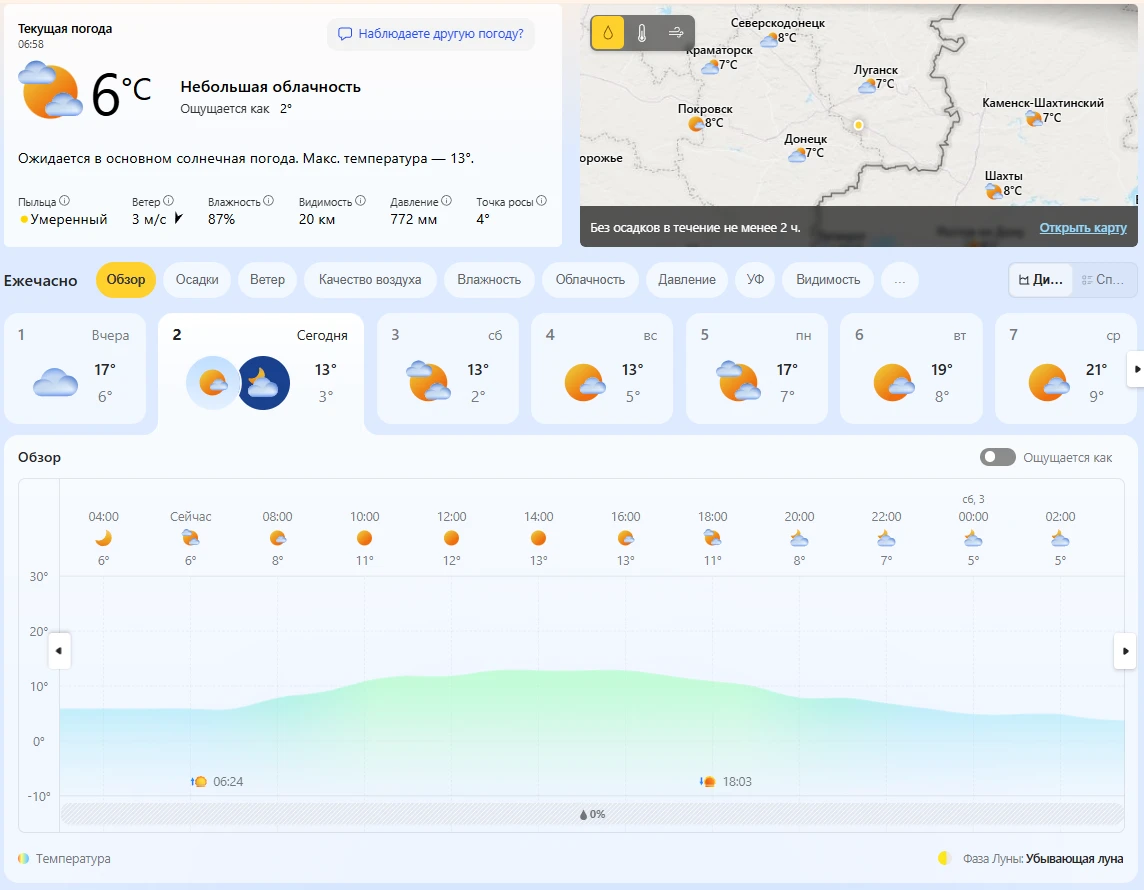The height and width of the screenshot is (890, 1144).
Task: Select Saturday 3 forecast card
Action: (x=448, y=368)
